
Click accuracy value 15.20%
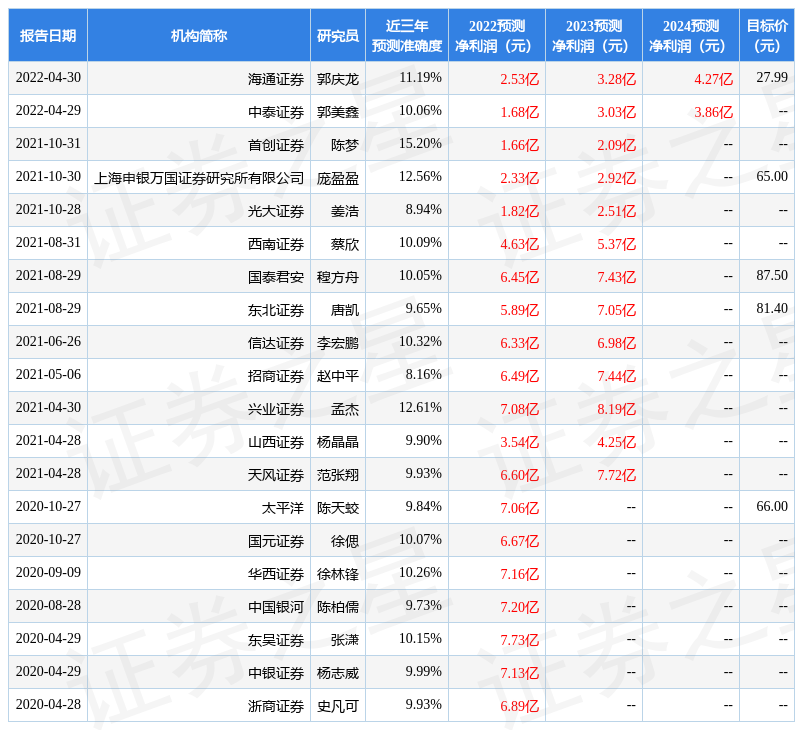point(420,143)
